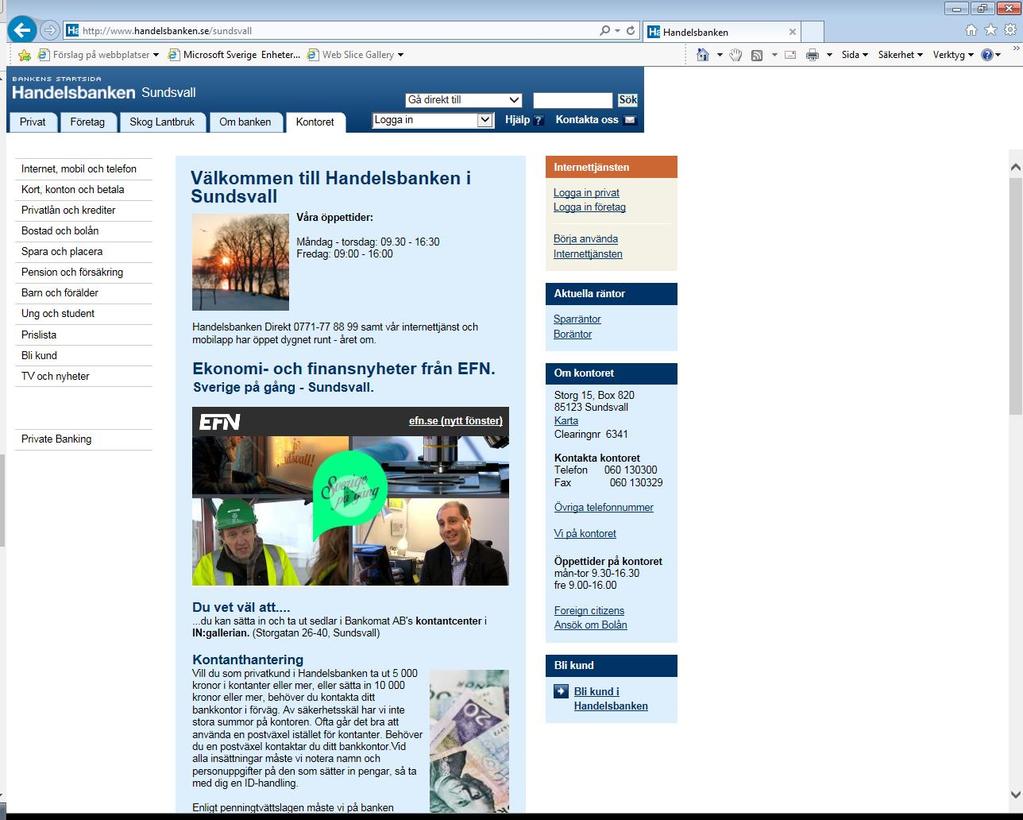This screenshot has width=1023, height=820.
Task: Click the browser Forward arrow button
Action: tap(50, 30)
